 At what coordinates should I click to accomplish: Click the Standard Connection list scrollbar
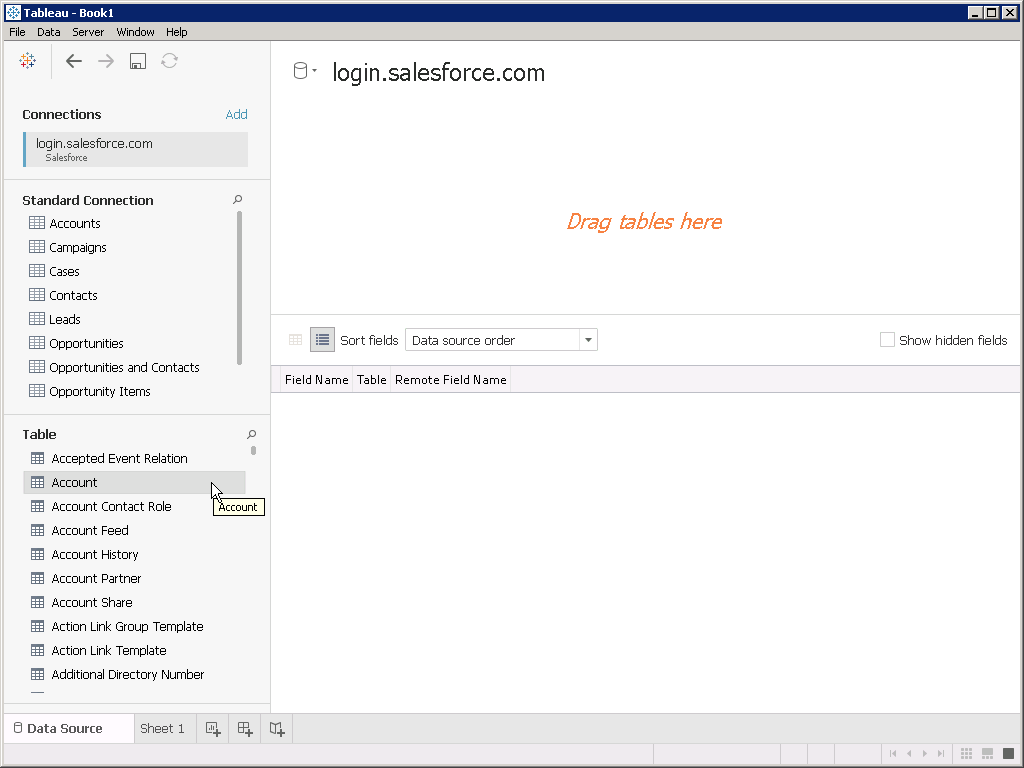click(239, 287)
